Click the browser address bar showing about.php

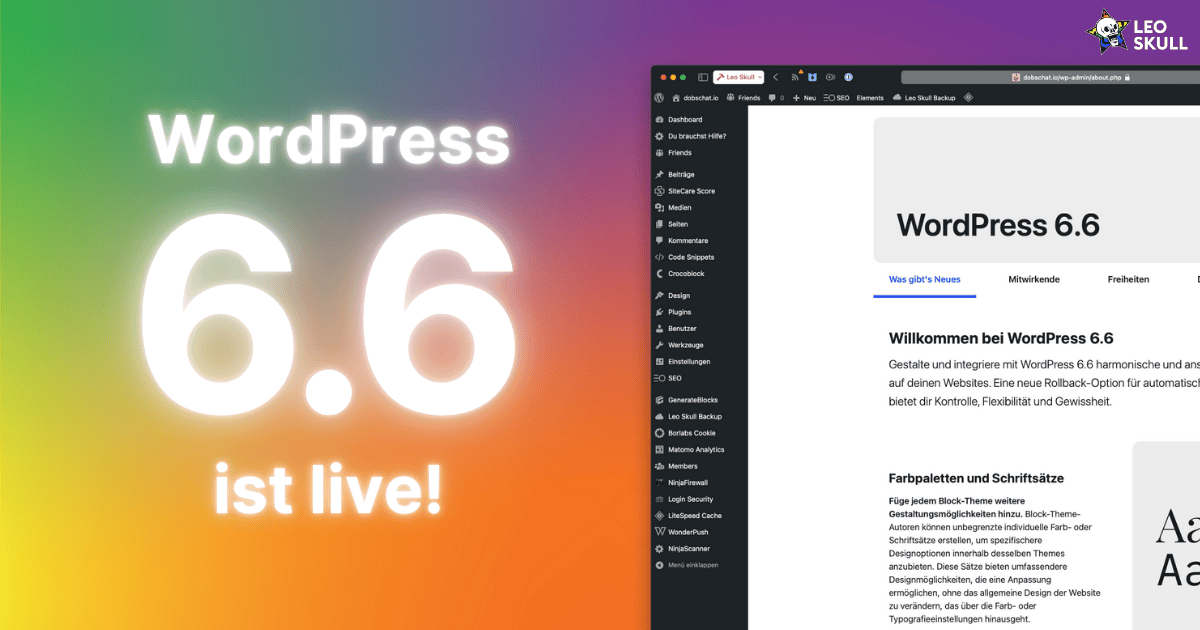pyautogui.click(x=1070, y=76)
